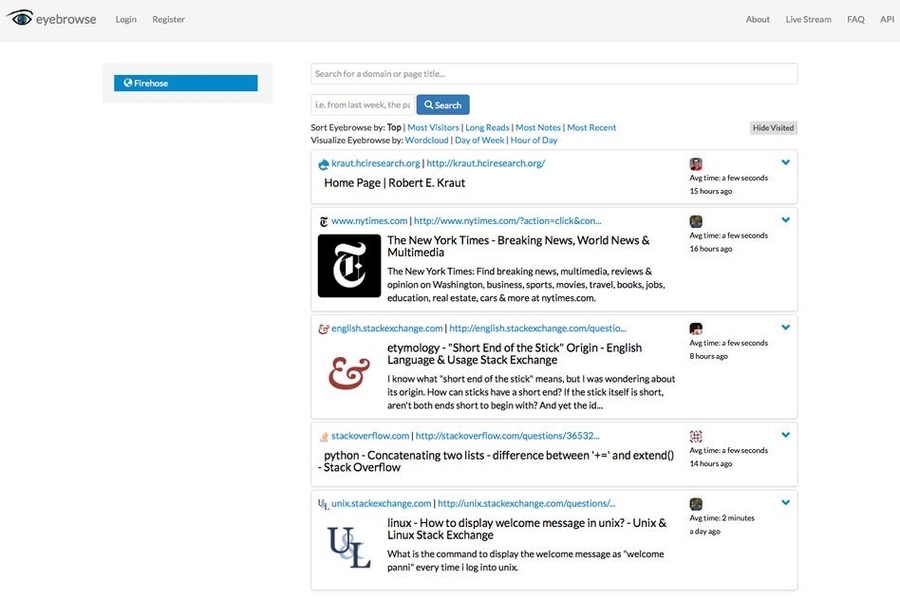This screenshot has width=900, height=600.
Task: Expand details for the New York Times entry
Action: tap(786, 220)
